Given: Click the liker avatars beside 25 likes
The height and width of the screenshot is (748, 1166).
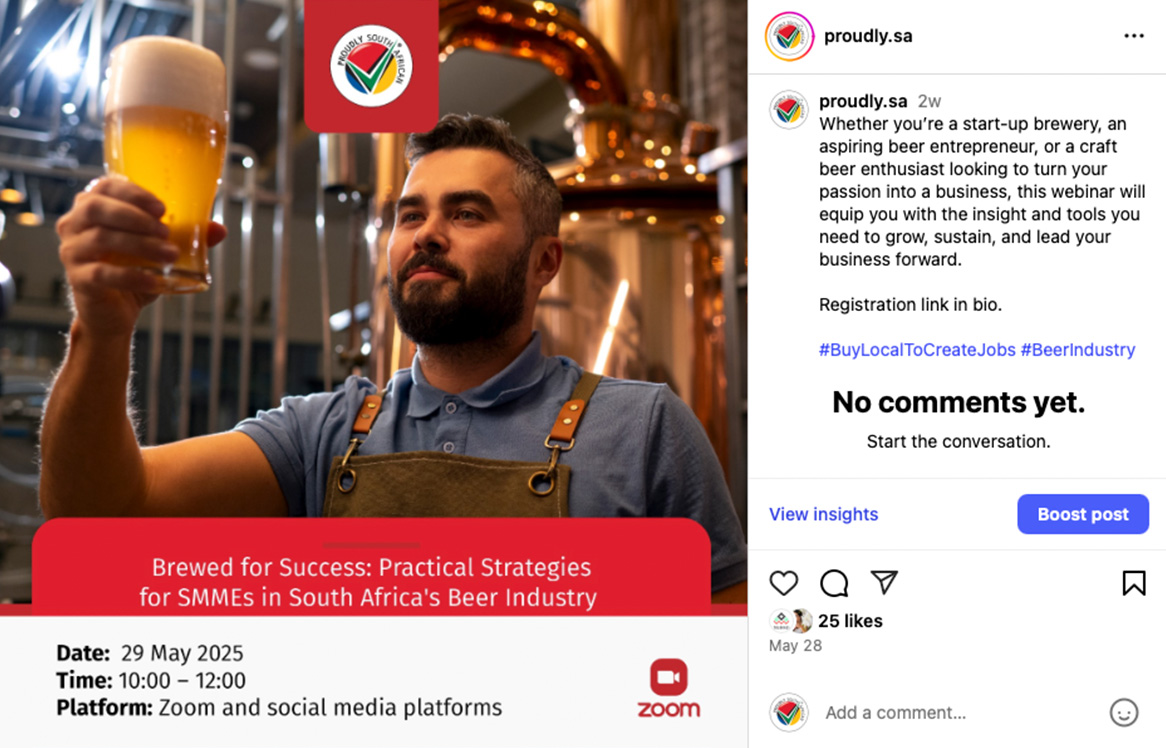Looking at the screenshot, I should click(791, 620).
